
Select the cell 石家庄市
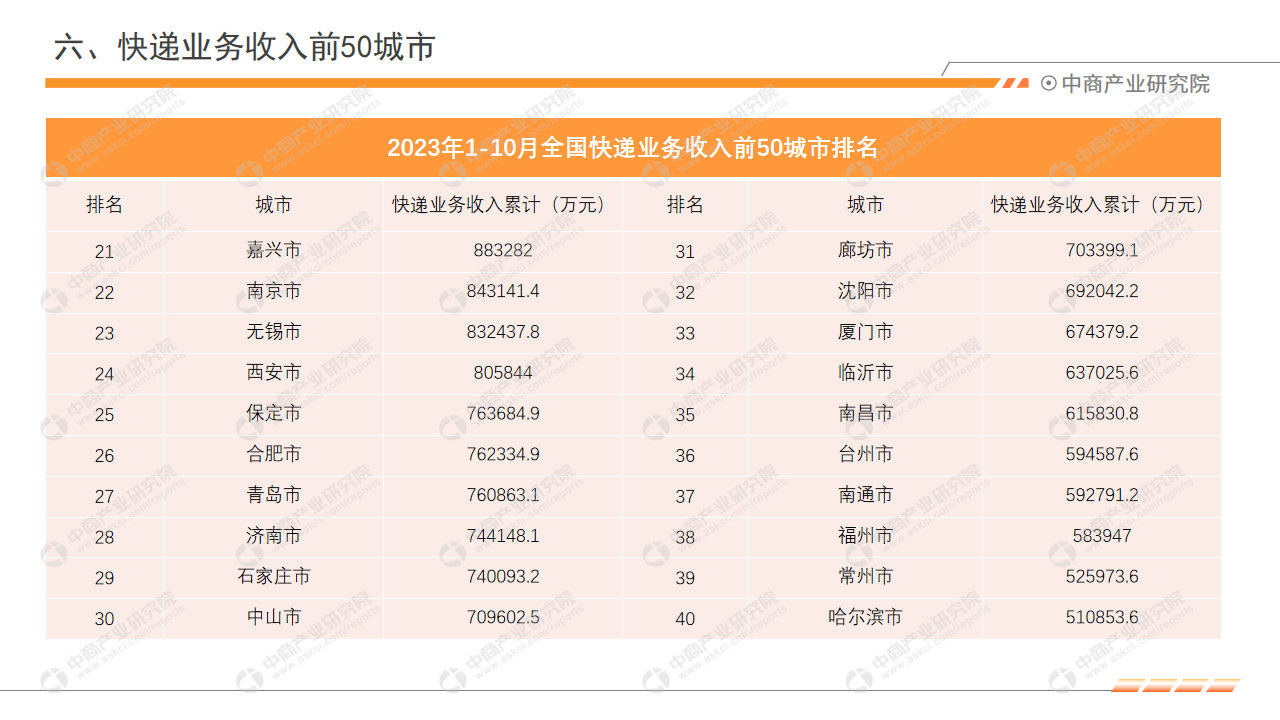[x=274, y=576]
